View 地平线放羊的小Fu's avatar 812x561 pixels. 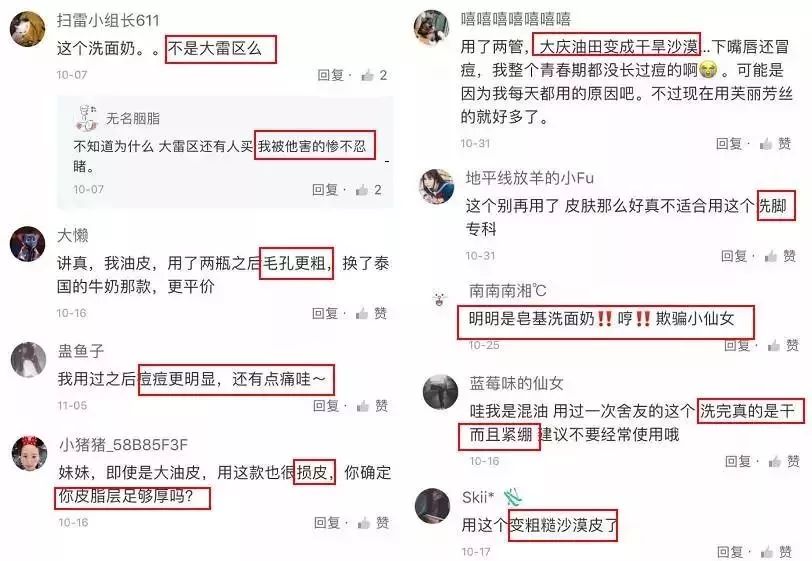(x=436, y=186)
